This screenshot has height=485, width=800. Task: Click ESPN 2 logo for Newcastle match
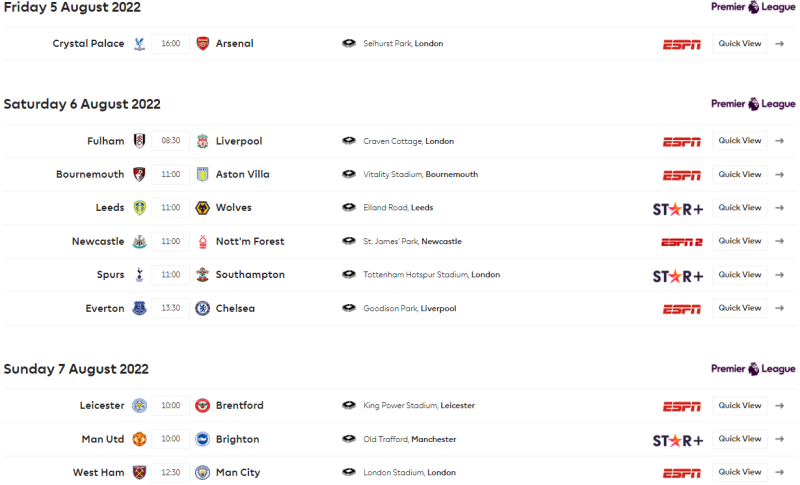click(682, 241)
